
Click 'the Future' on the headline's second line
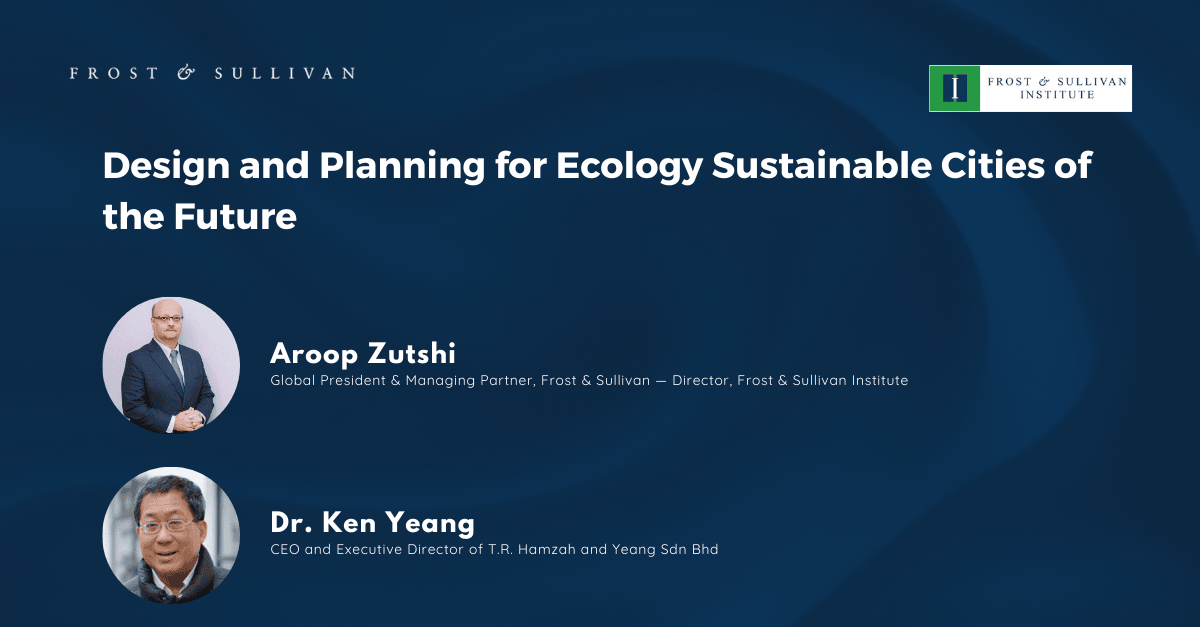tap(200, 215)
